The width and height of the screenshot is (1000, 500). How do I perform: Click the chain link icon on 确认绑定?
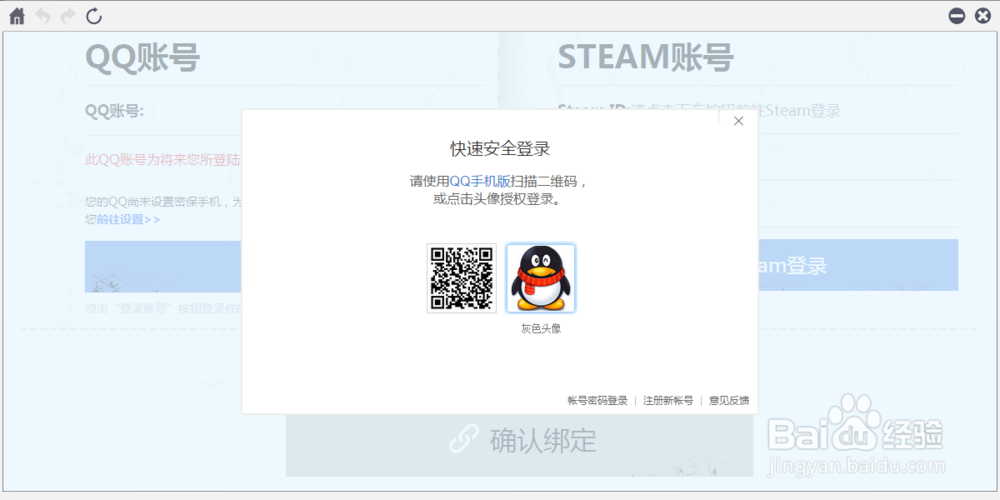(x=464, y=441)
